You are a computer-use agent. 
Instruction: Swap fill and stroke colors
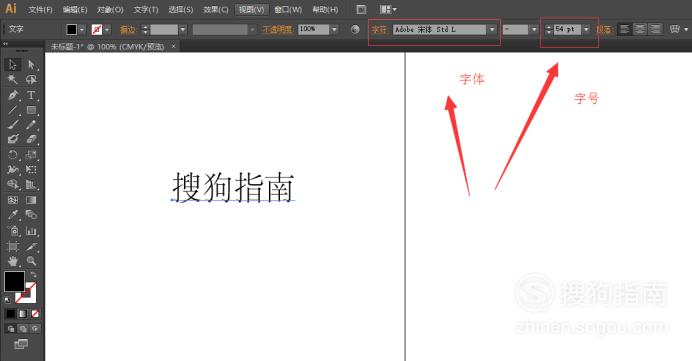tap(34, 275)
